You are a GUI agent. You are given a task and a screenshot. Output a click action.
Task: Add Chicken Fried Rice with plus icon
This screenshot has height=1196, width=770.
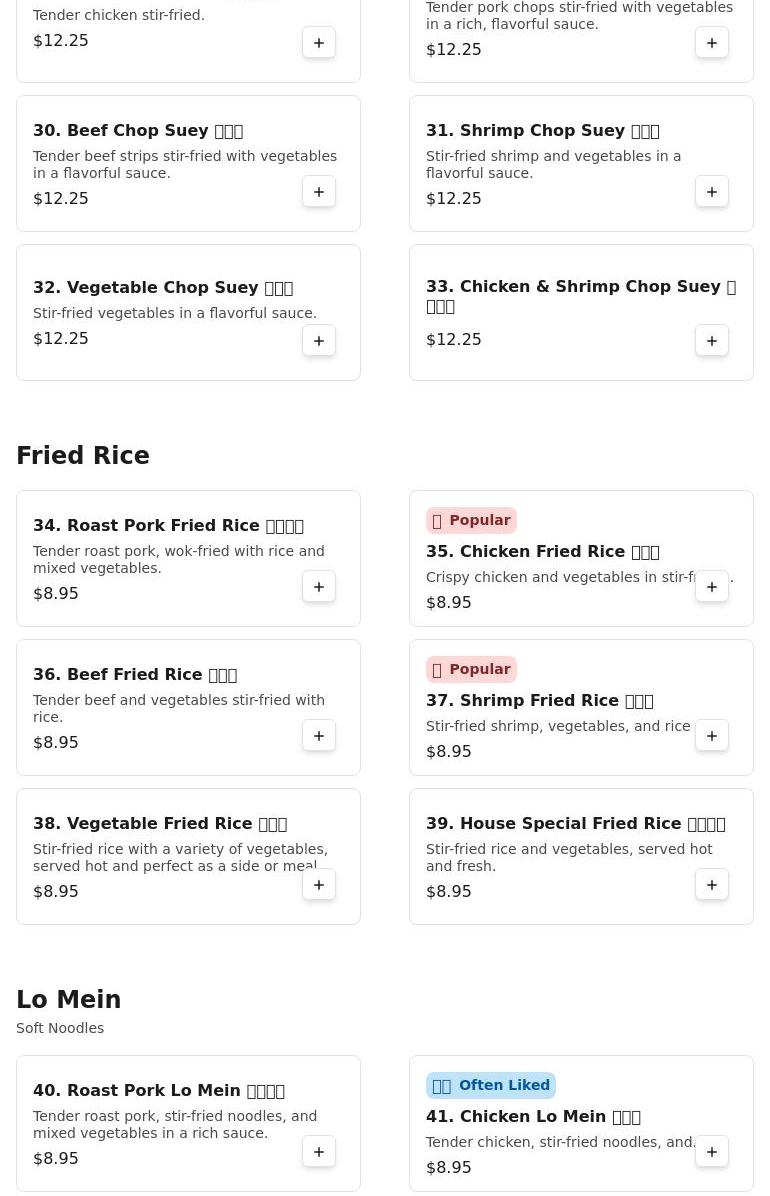(712, 587)
